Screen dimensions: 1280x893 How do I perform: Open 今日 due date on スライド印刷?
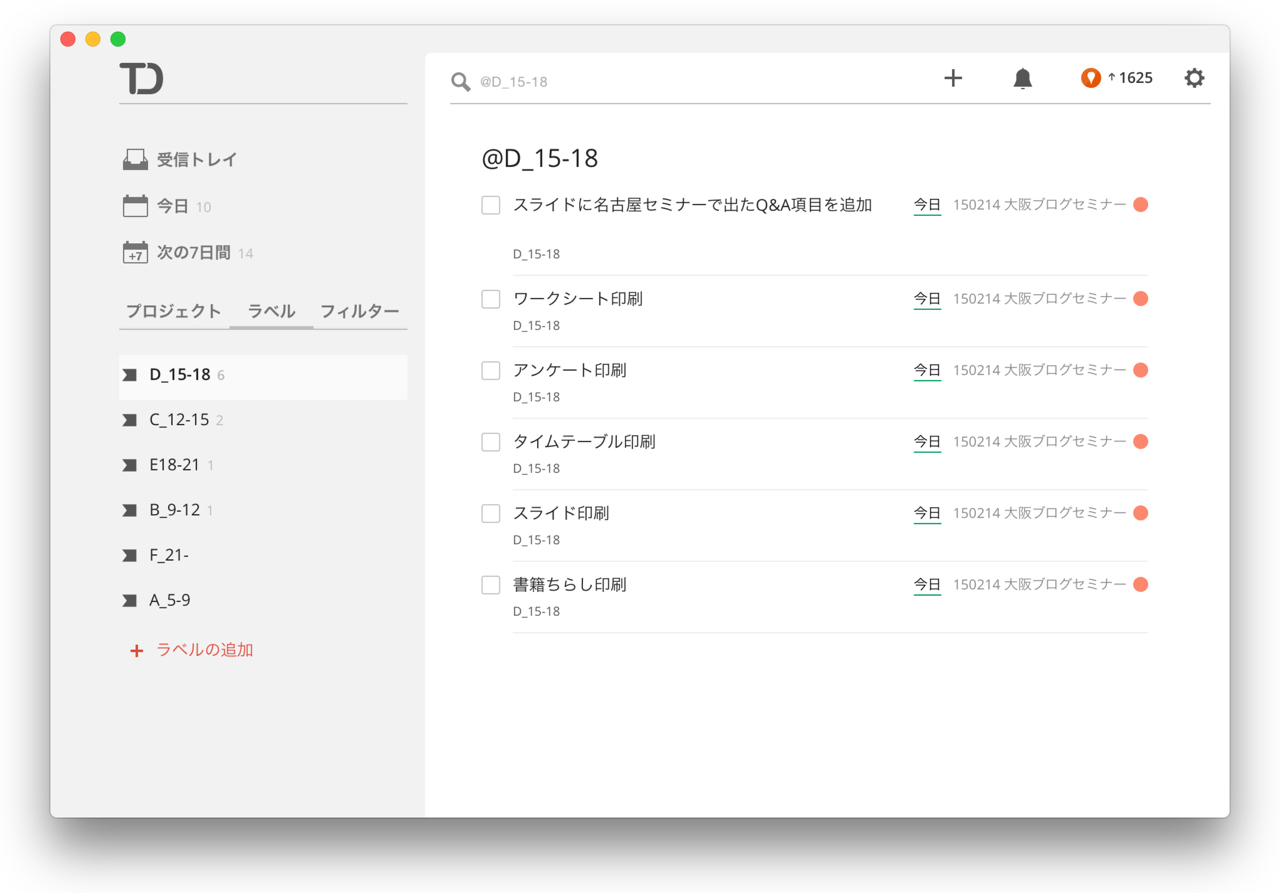coord(927,513)
